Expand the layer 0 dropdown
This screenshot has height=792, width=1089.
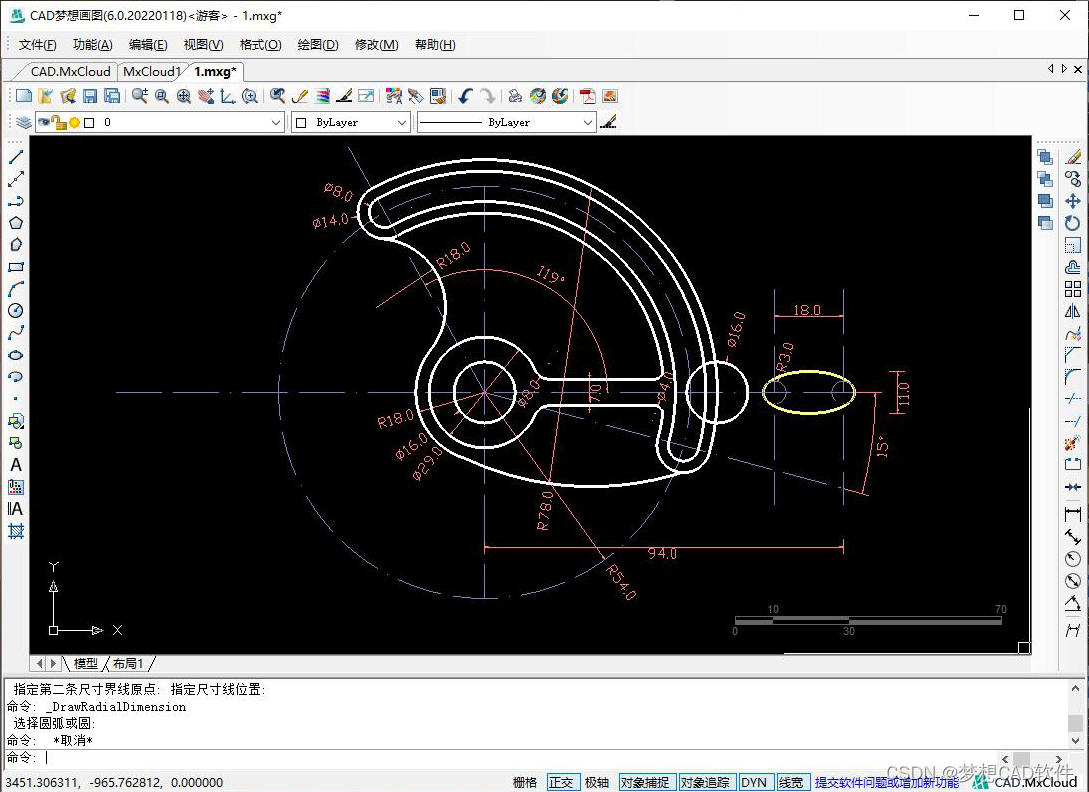point(276,122)
